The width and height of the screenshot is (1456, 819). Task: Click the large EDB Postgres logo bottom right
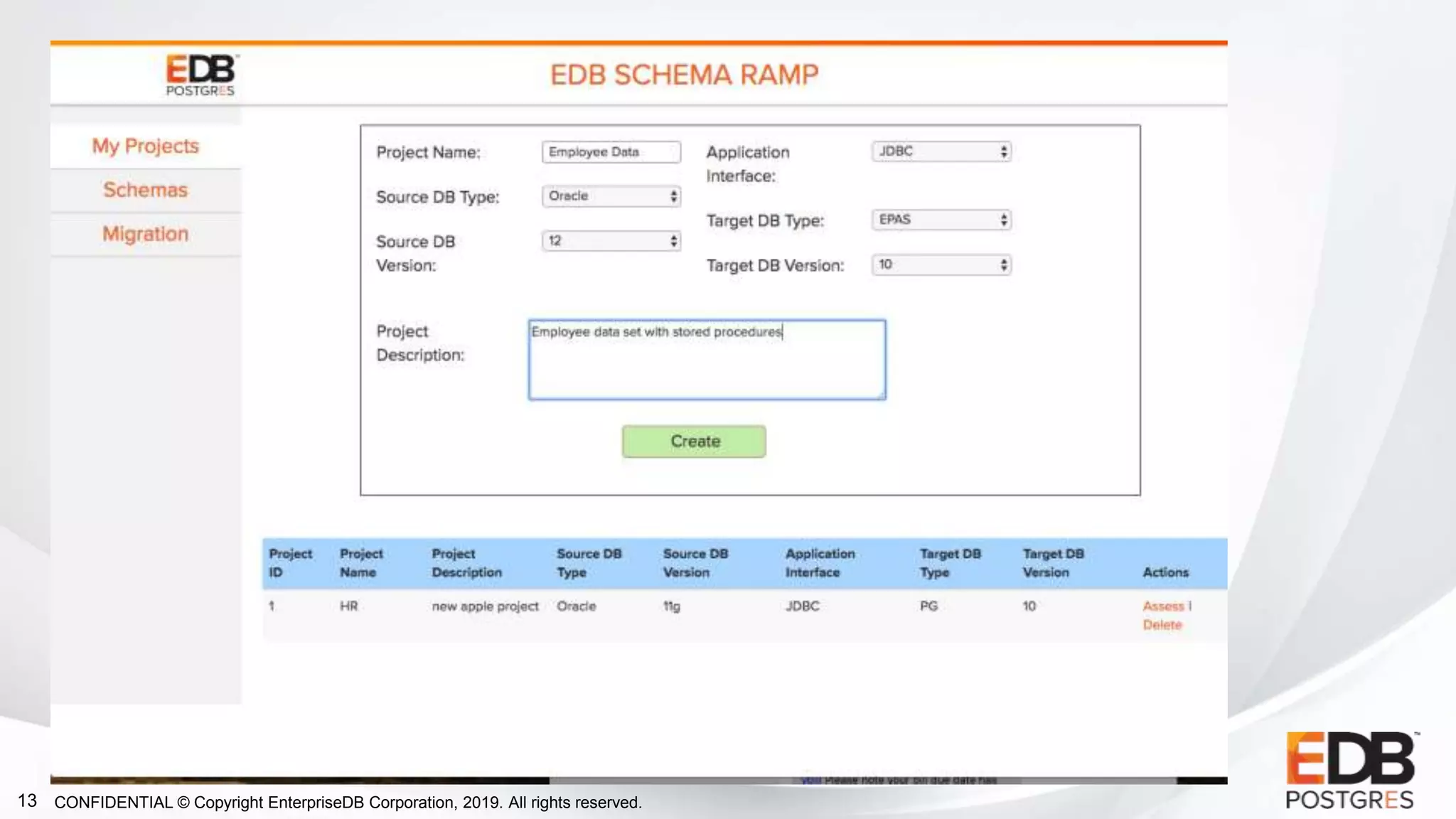click(x=1351, y=770)
